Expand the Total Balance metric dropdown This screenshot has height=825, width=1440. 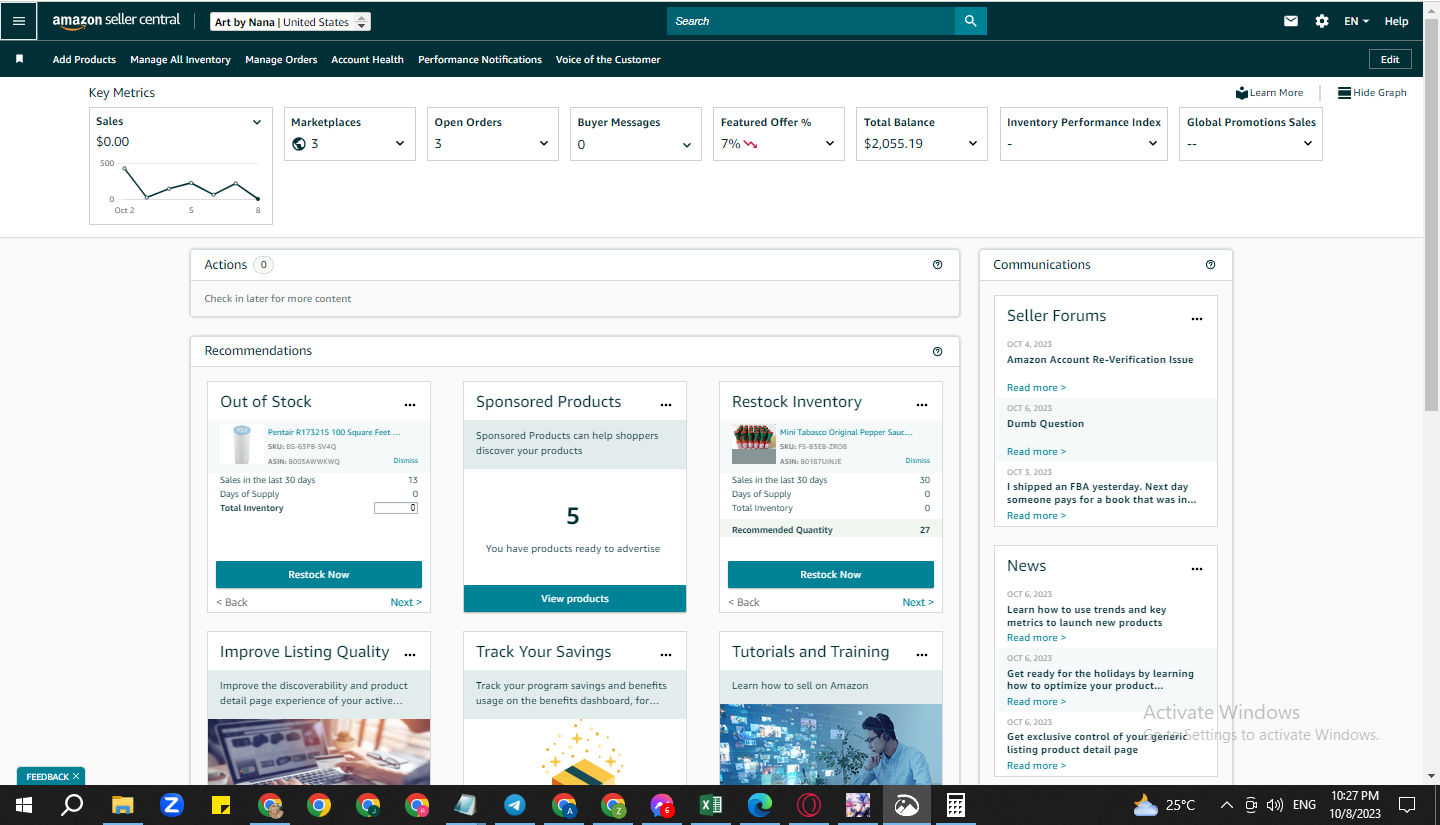(973, 144)
